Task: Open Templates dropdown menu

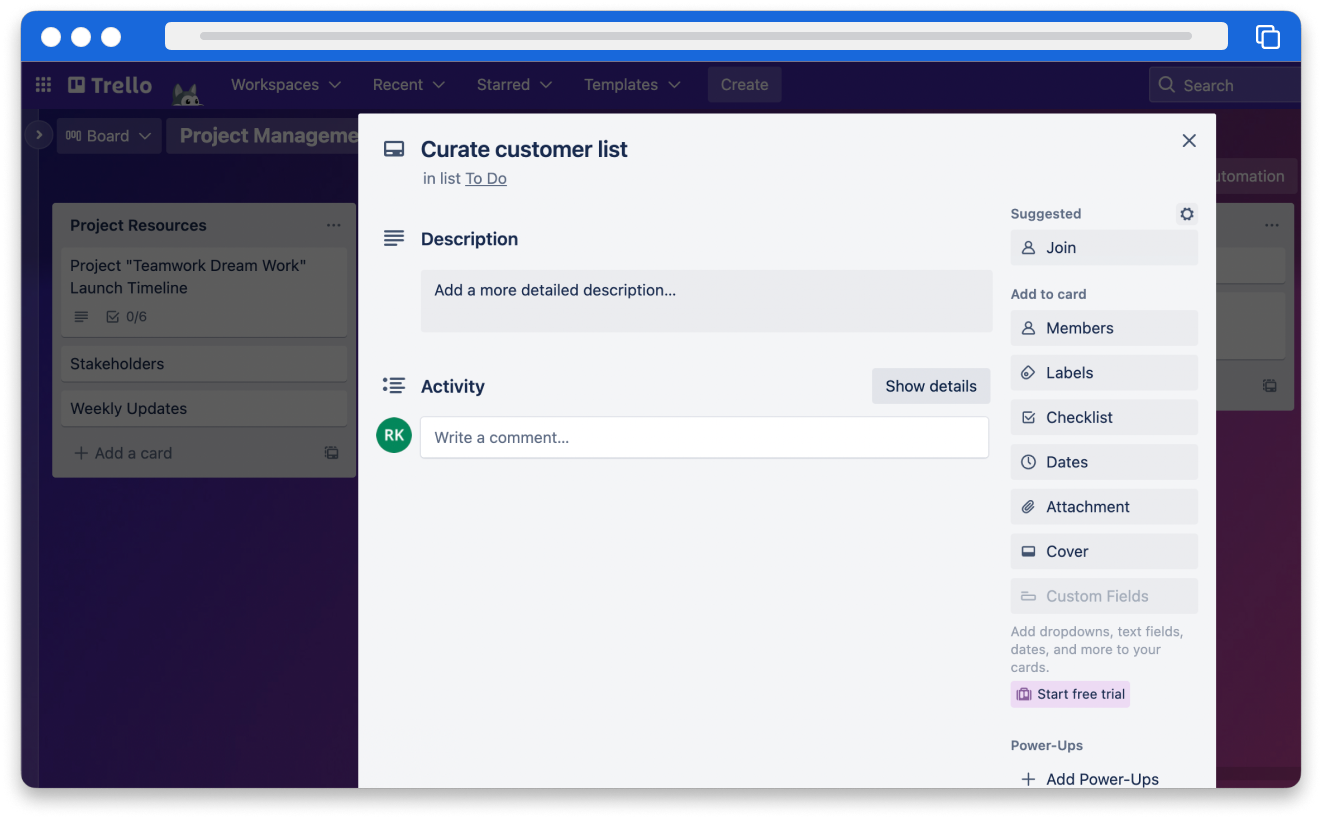Action: click(x=632, y=85)
